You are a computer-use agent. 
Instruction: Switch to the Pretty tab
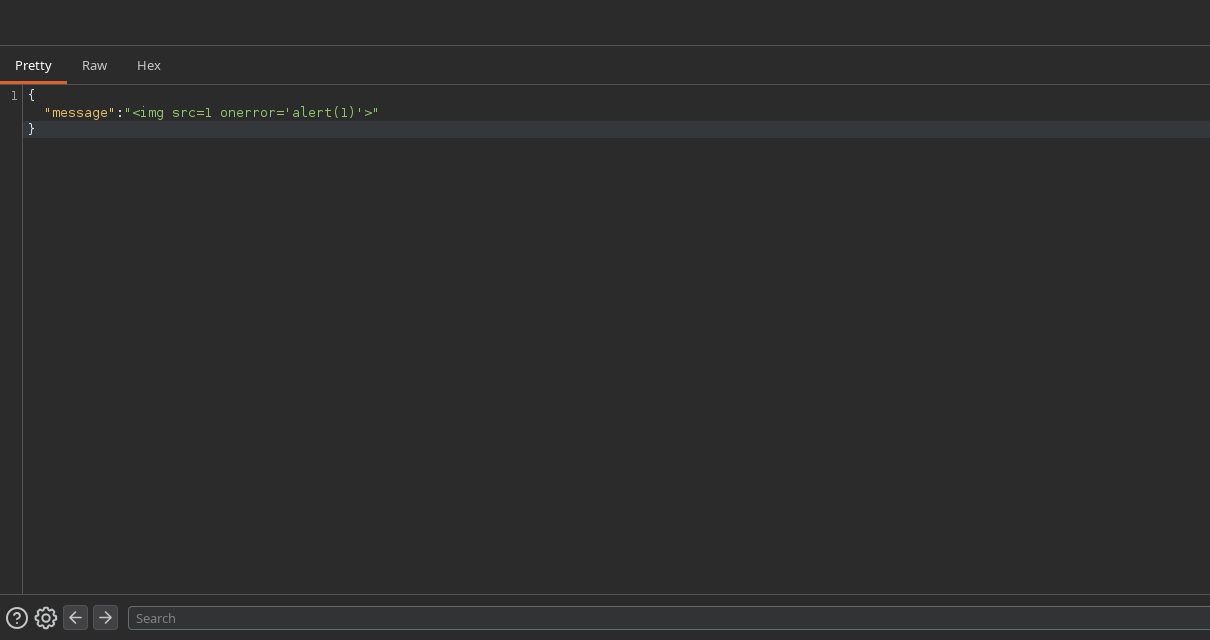[33, 65]
